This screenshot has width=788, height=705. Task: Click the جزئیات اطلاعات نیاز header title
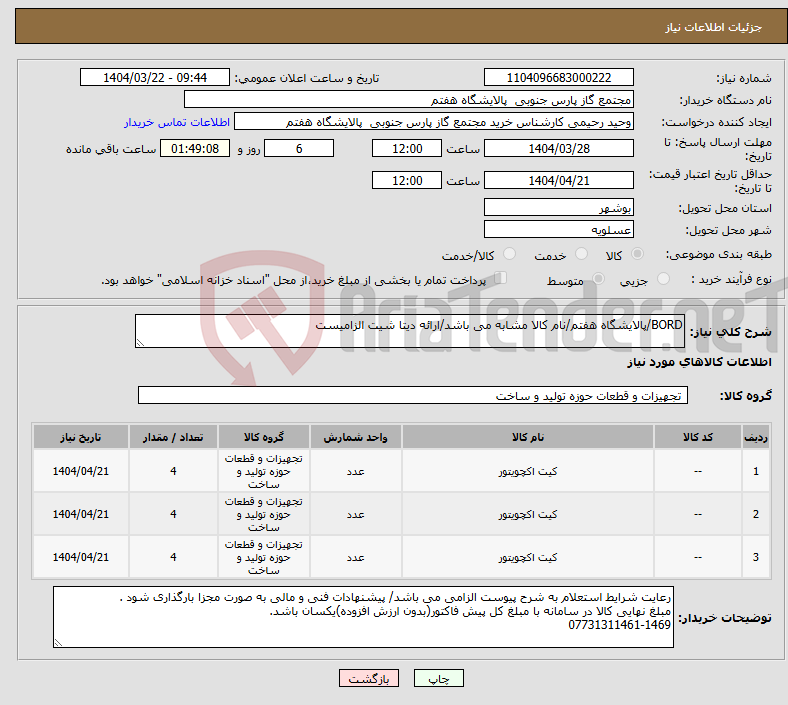coord(714,27)
